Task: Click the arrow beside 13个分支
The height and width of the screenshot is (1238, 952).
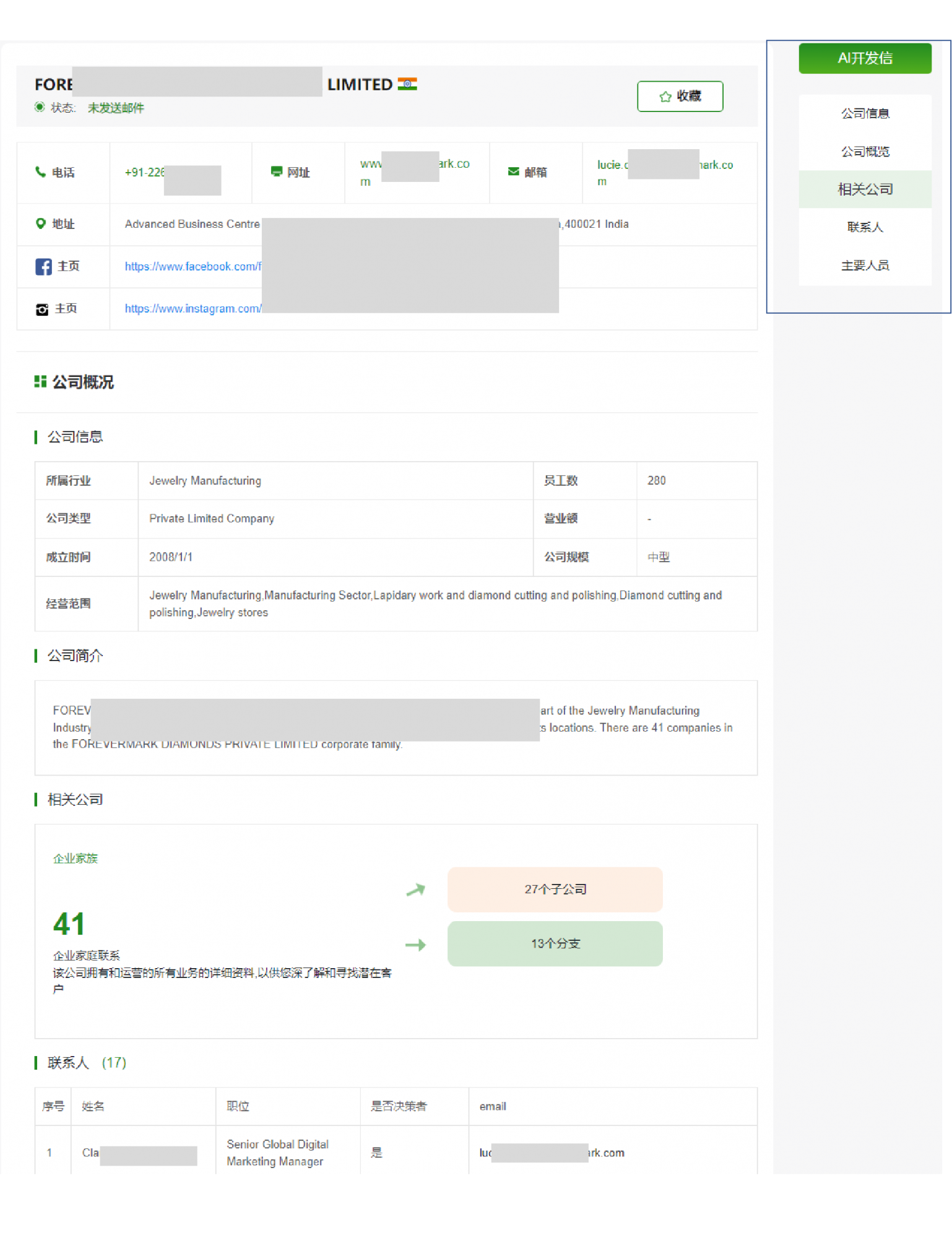Action: pos(415,945)
